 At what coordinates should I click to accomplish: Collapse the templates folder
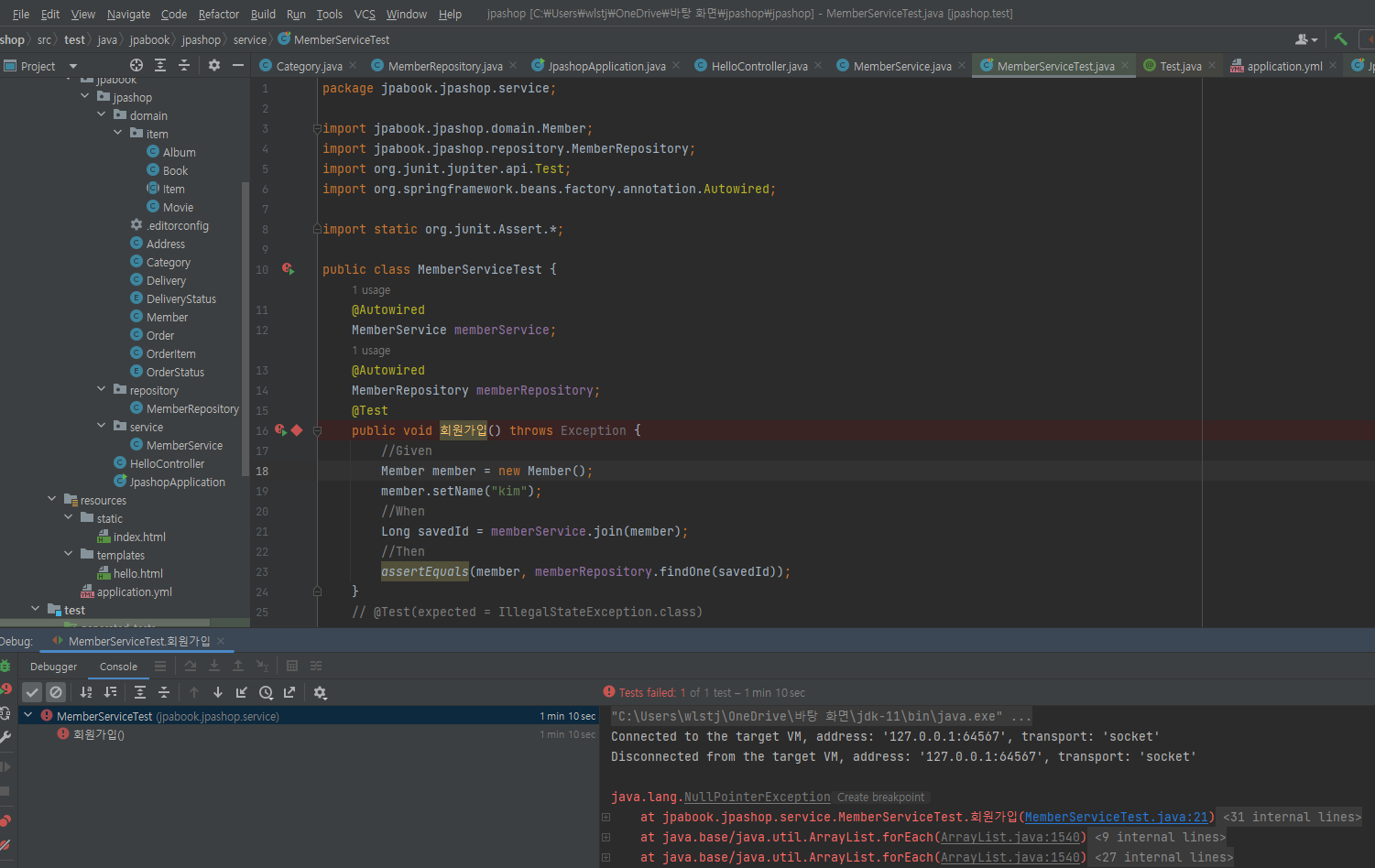click(69, 554)
